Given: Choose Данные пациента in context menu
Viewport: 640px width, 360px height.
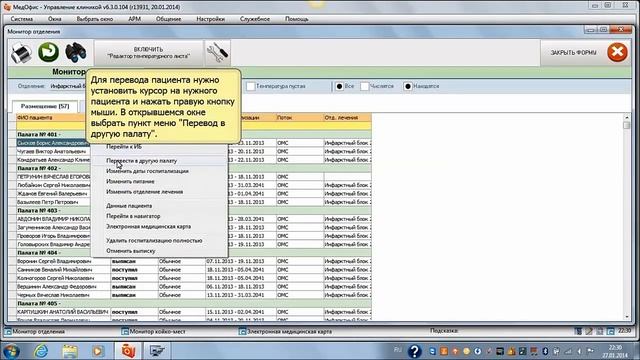Looking at the screenshot, I should (159, 206).
